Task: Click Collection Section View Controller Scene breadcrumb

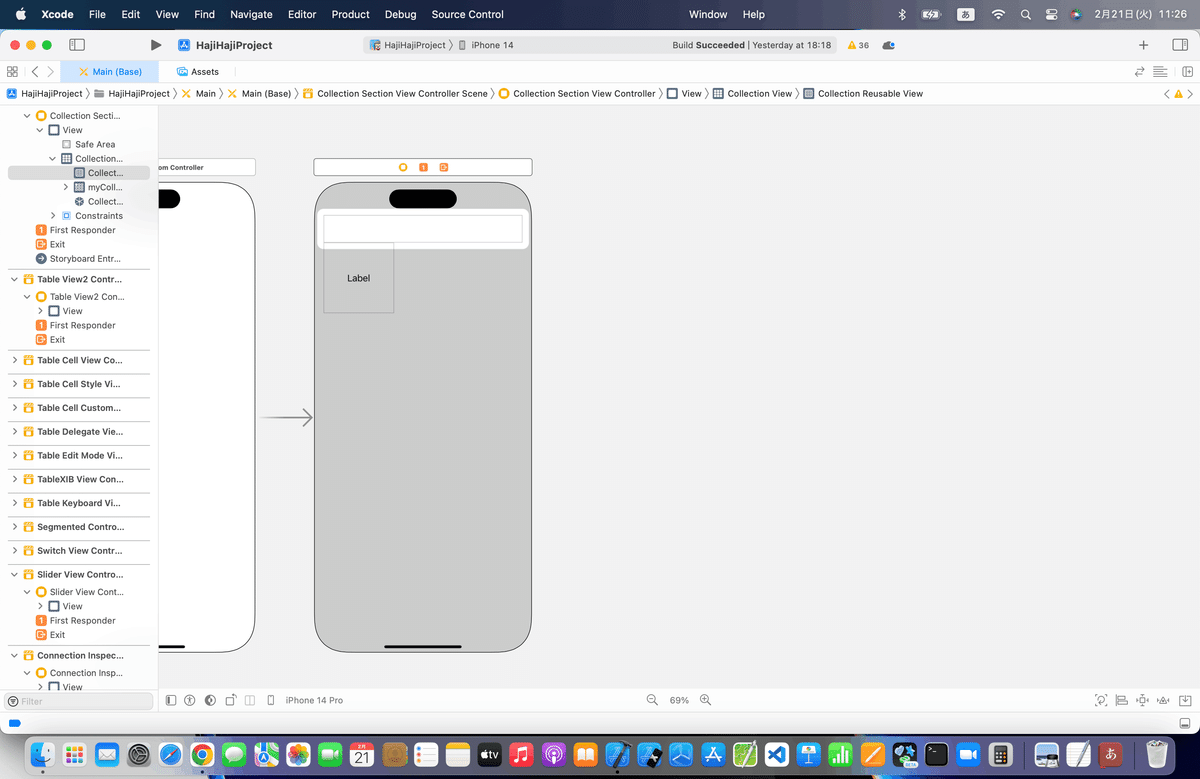Action: (395, 93)
